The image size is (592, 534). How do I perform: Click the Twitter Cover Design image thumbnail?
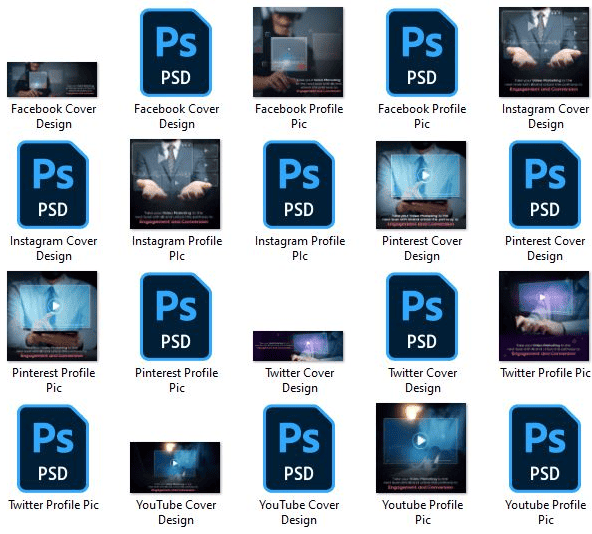(298, 346)
